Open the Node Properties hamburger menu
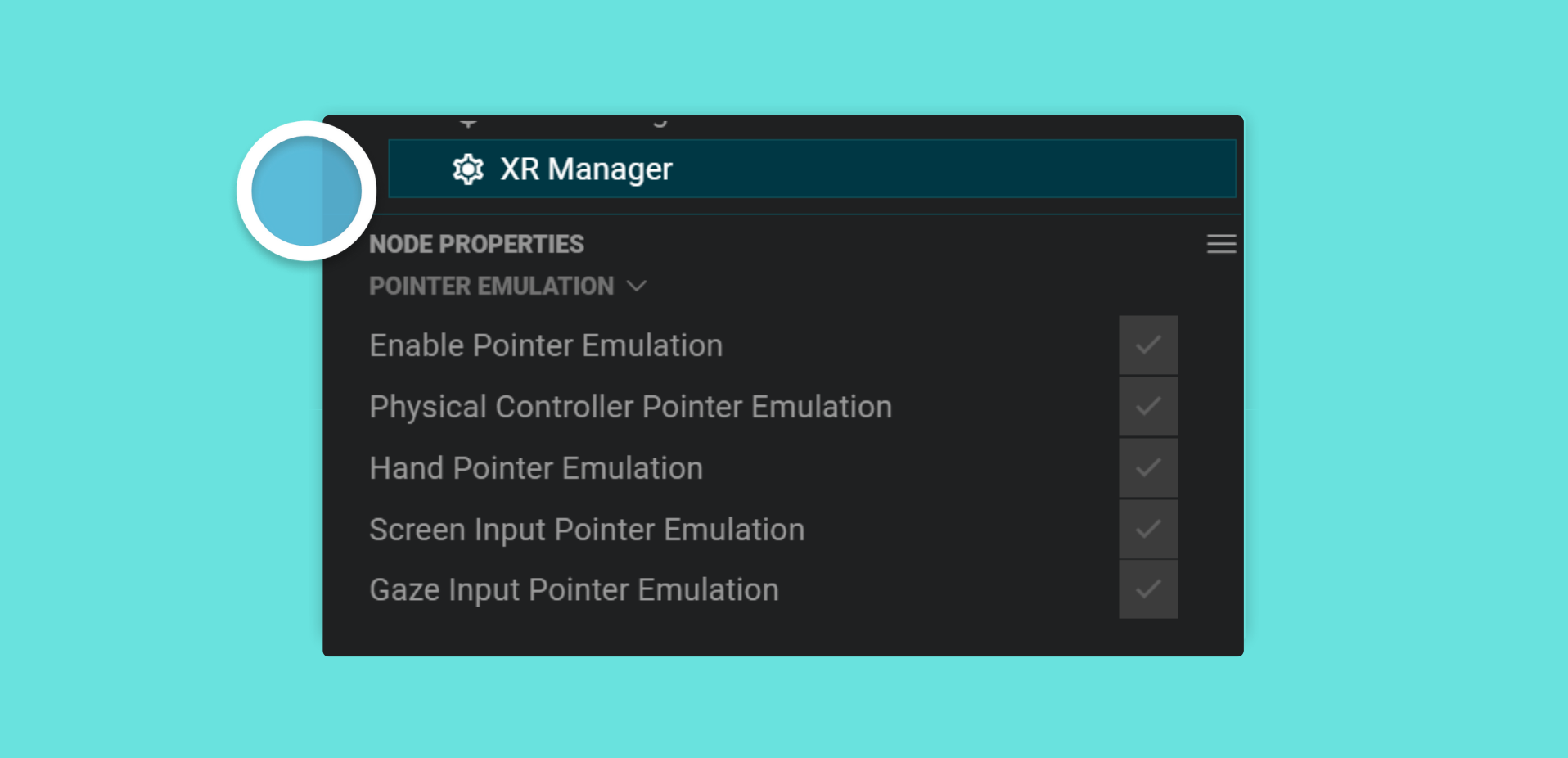 click(x=1221, y=244)
